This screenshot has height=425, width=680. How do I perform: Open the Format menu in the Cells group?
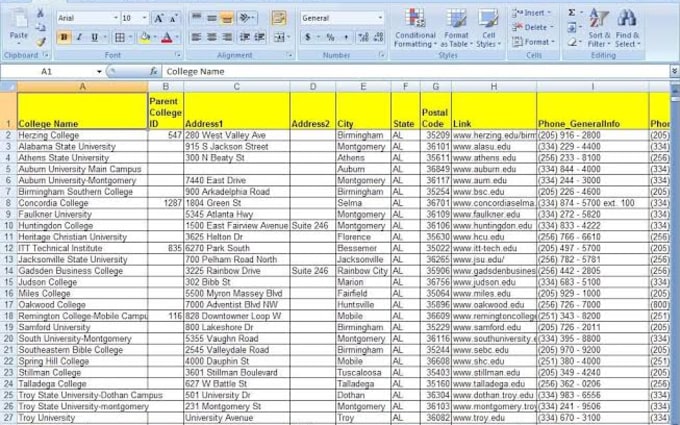[533, 42]
